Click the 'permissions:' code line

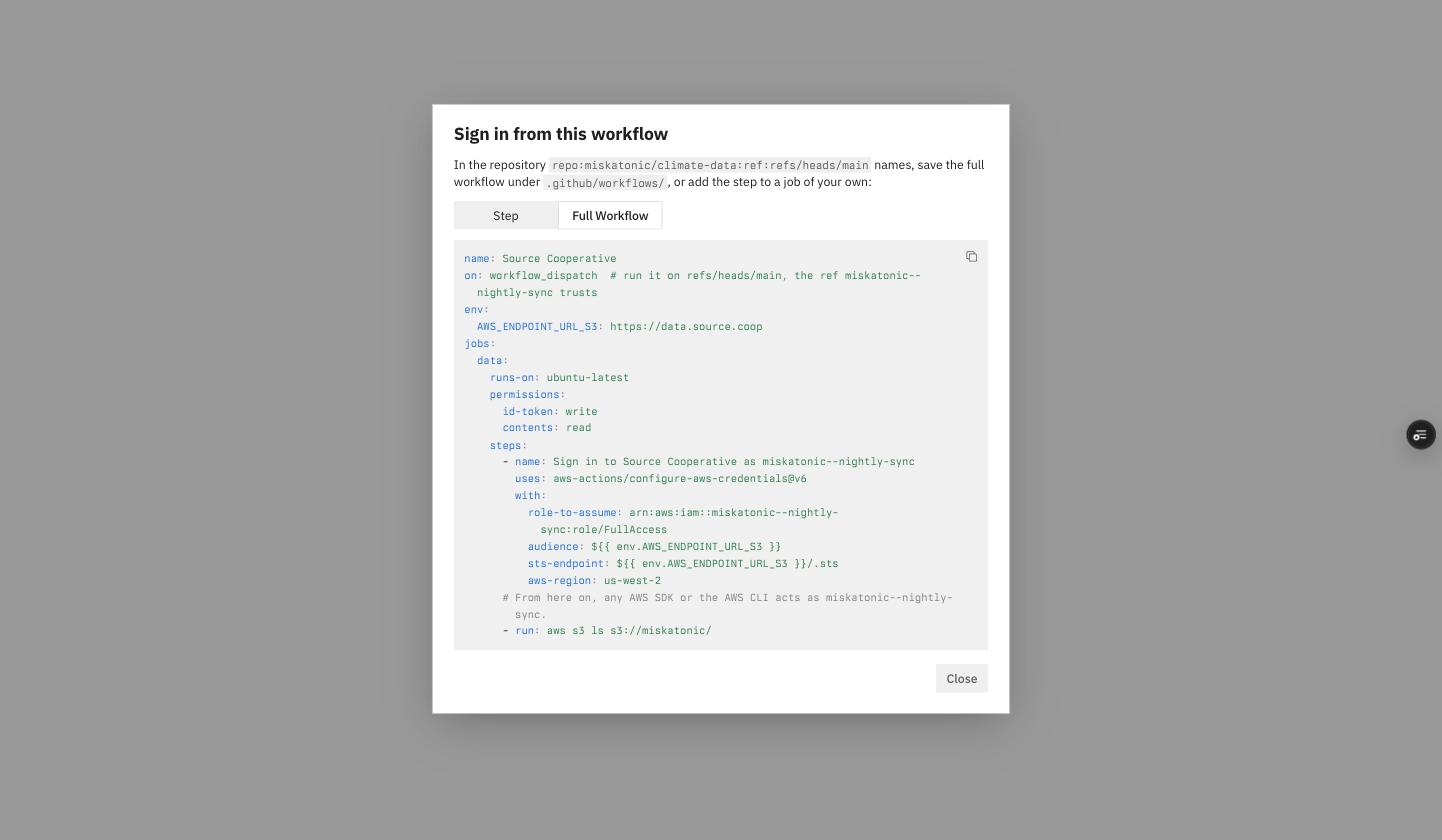point(527,395)
